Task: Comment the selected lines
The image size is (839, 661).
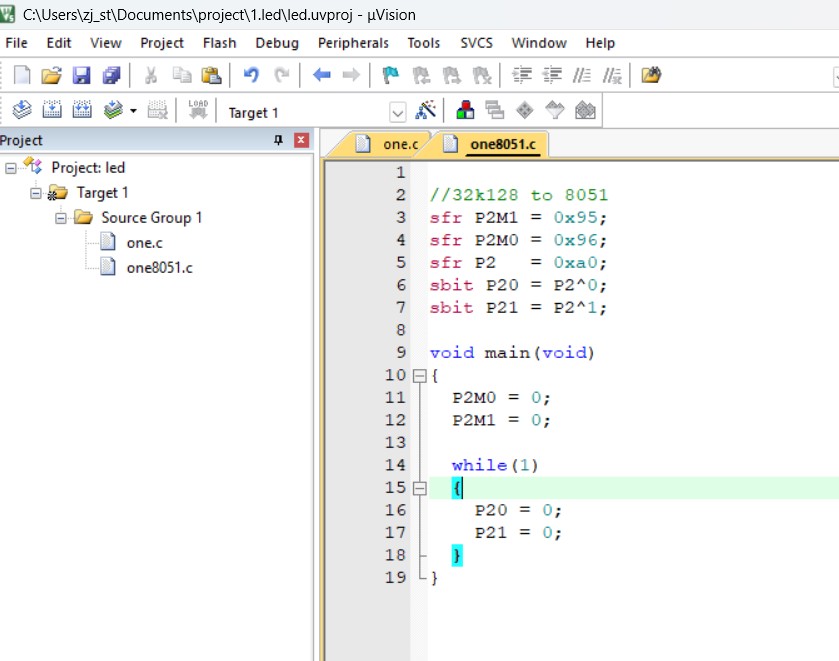Action: [x=582, y=75]
